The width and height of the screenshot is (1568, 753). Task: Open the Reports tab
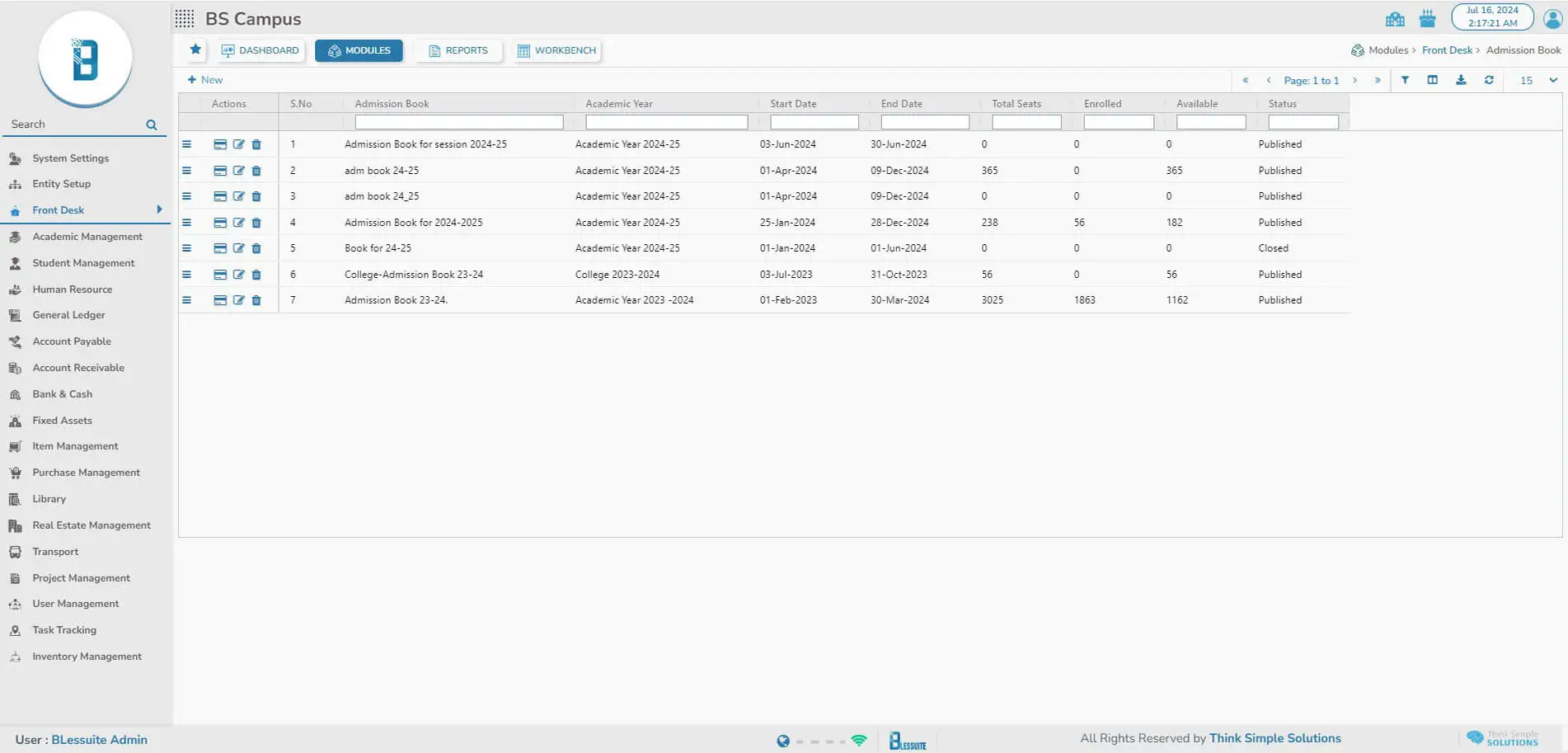pyautogui.click(x=458, y=50)
